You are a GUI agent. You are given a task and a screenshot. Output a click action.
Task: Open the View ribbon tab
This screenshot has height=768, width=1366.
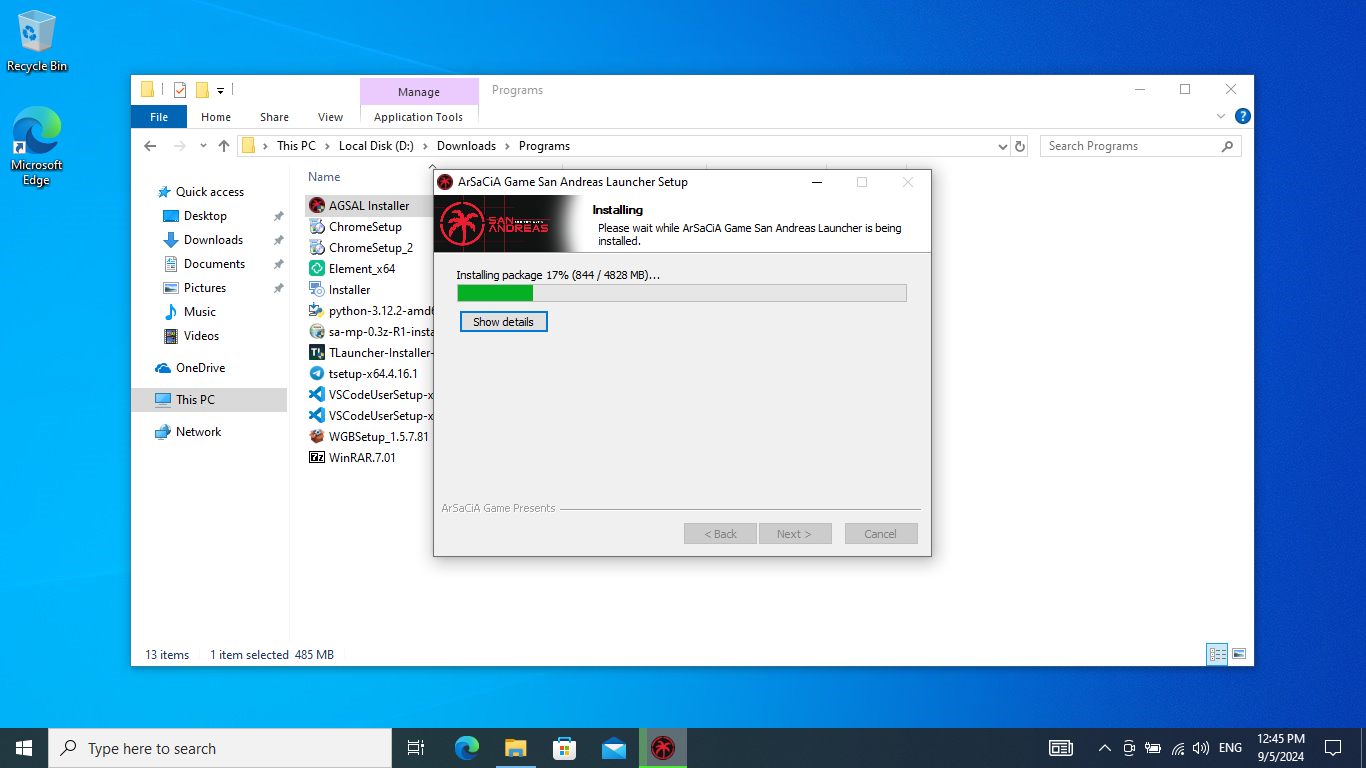coord(330,117)
